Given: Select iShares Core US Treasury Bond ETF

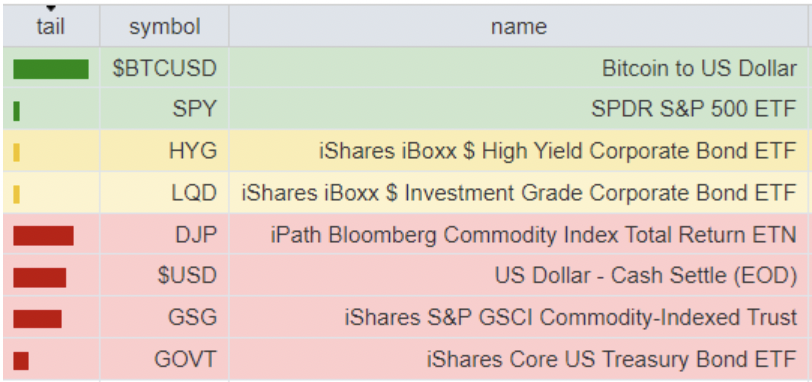Looking at the screenshot, I should [x=611, y=360].
